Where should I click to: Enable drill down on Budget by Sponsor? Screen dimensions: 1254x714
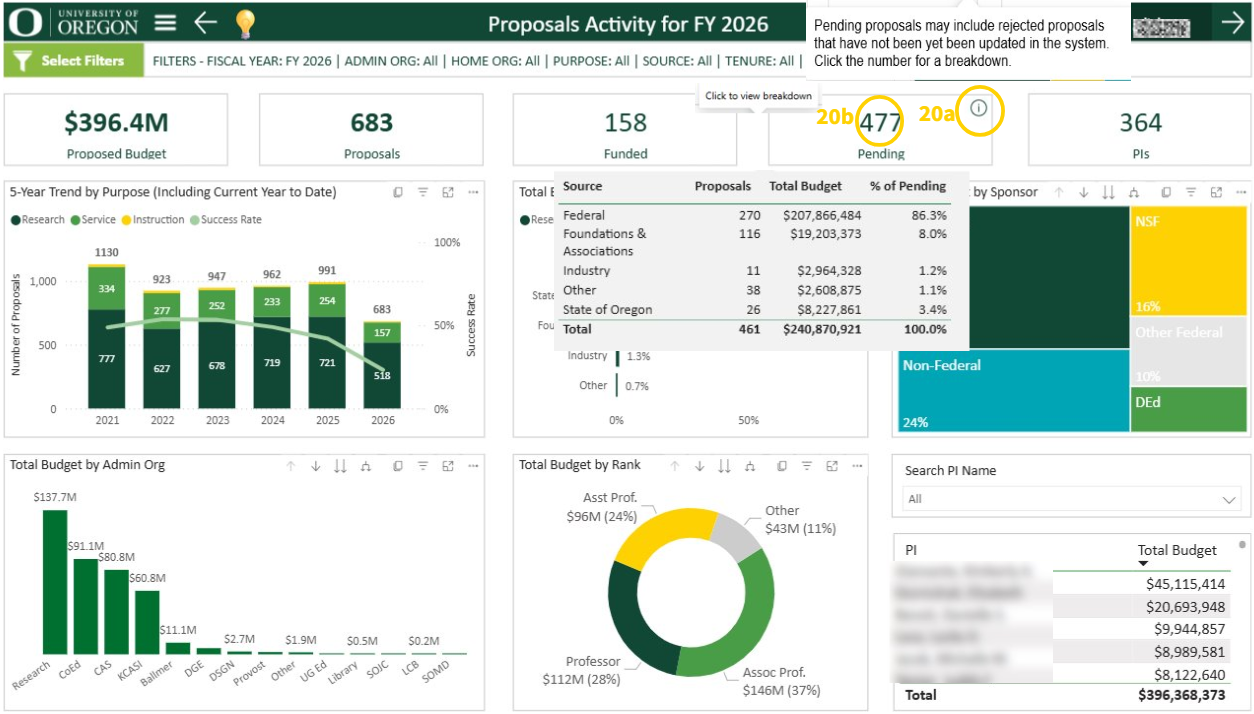[x=1083, y=192]
